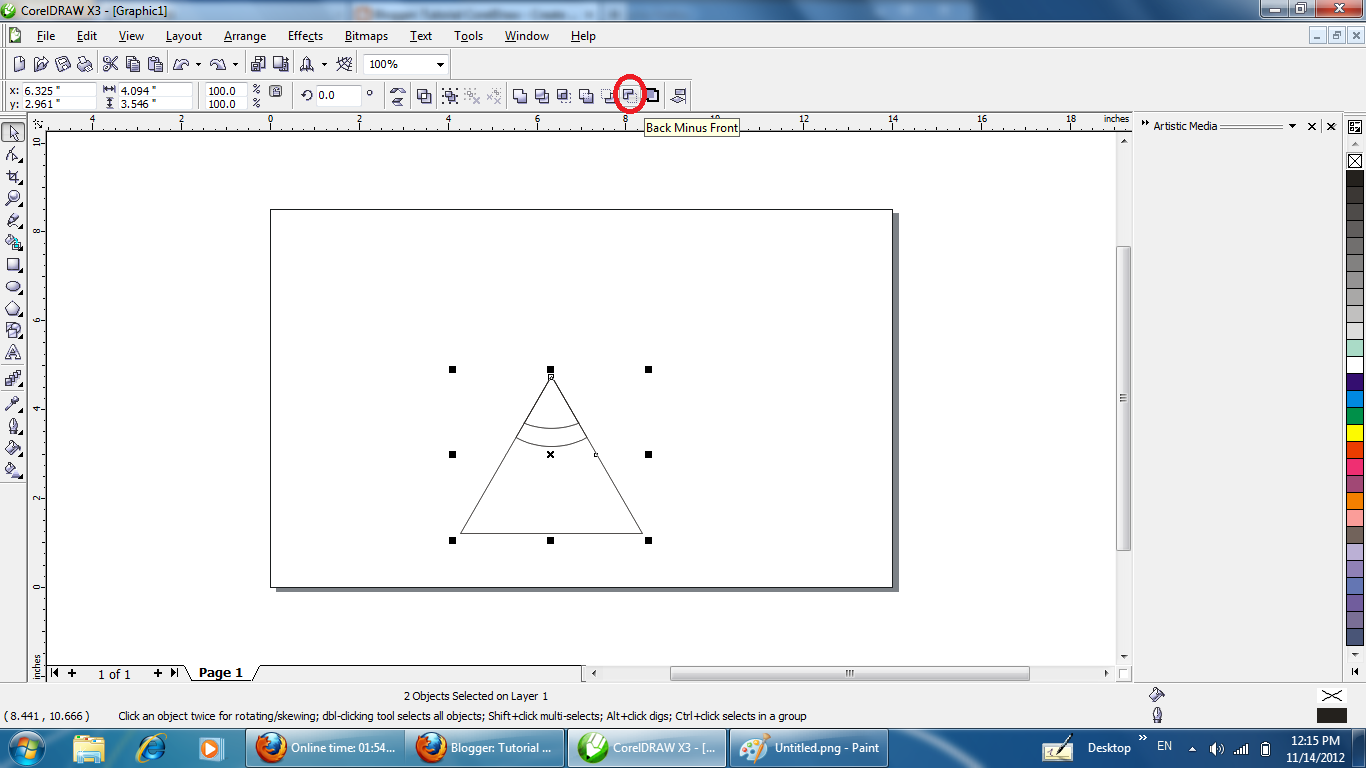Create a new document
This screenshot has width=1366, height=768.
pyautogui.click(x=19, y=64)
